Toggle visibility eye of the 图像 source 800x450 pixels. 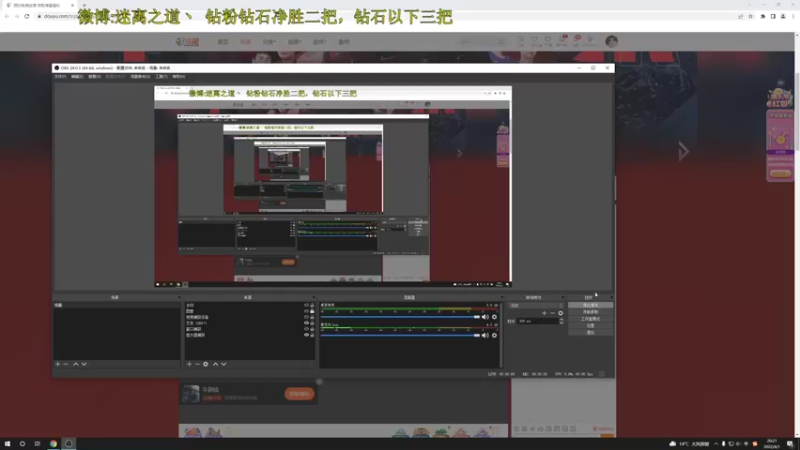307,311
